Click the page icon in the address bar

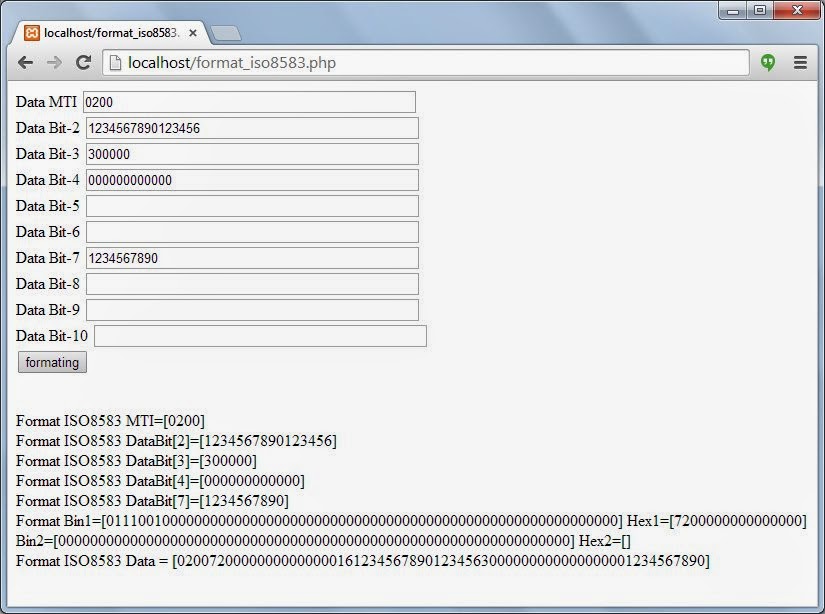(115, 63)
